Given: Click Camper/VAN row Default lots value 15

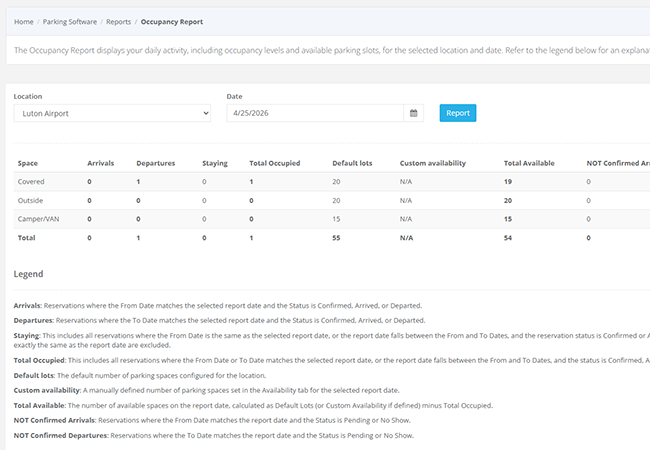Looking at the screenshot, I should (x=336, y=219).
